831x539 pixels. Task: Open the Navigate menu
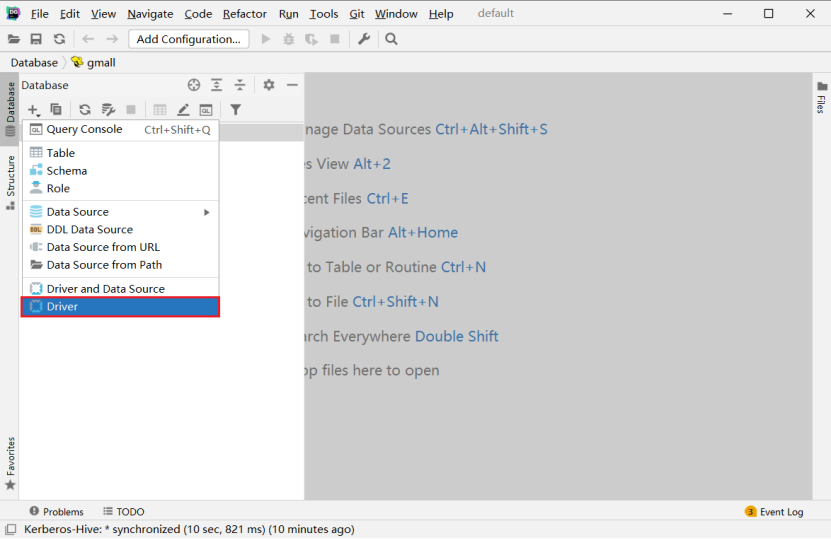coord(150,14)
